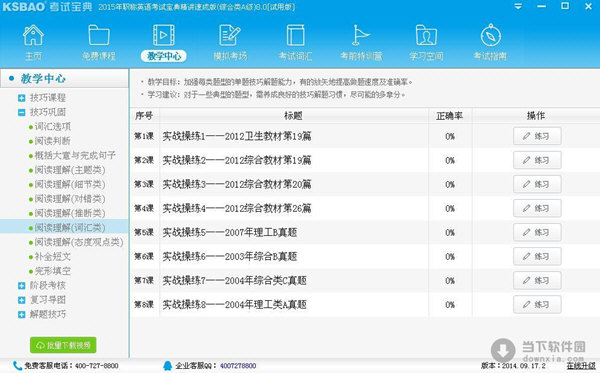Expand the 技巧课程 tree node
The image size is (600, 373).
point(22,98)
